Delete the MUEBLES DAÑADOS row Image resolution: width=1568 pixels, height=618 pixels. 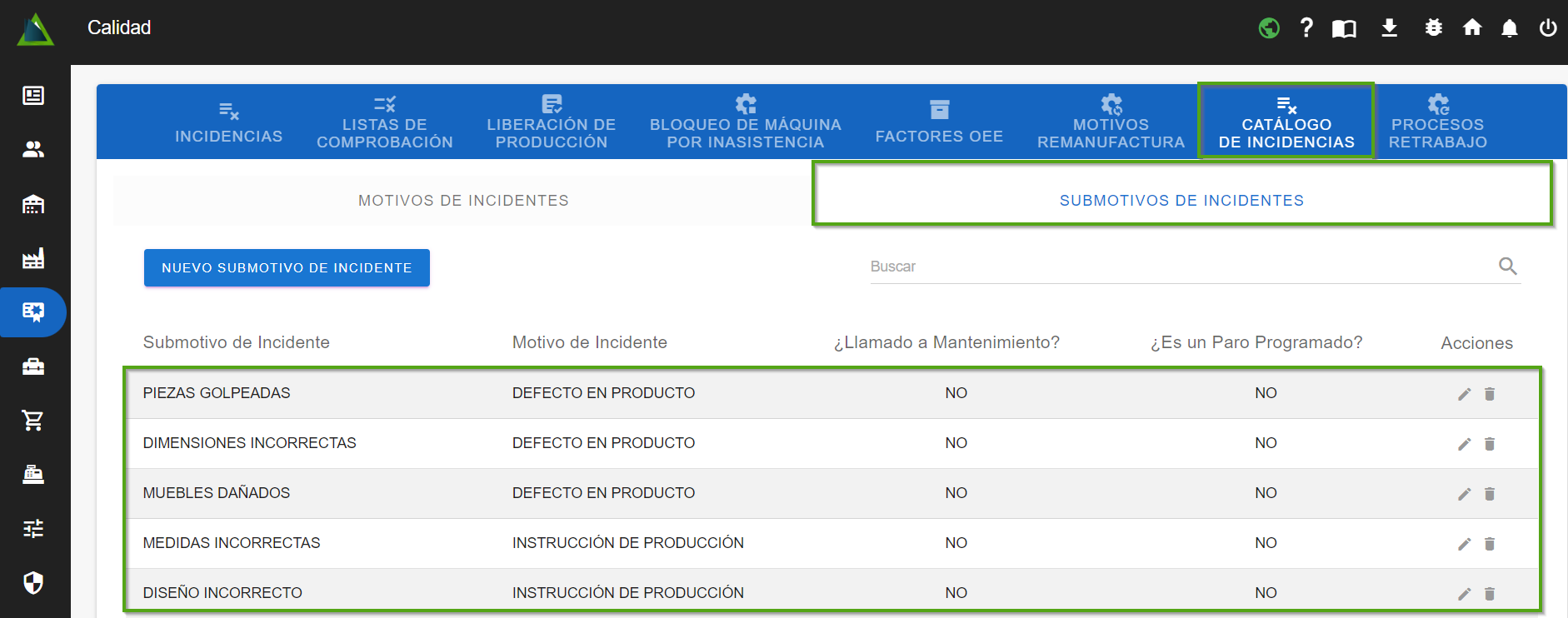pos(1490,494)
